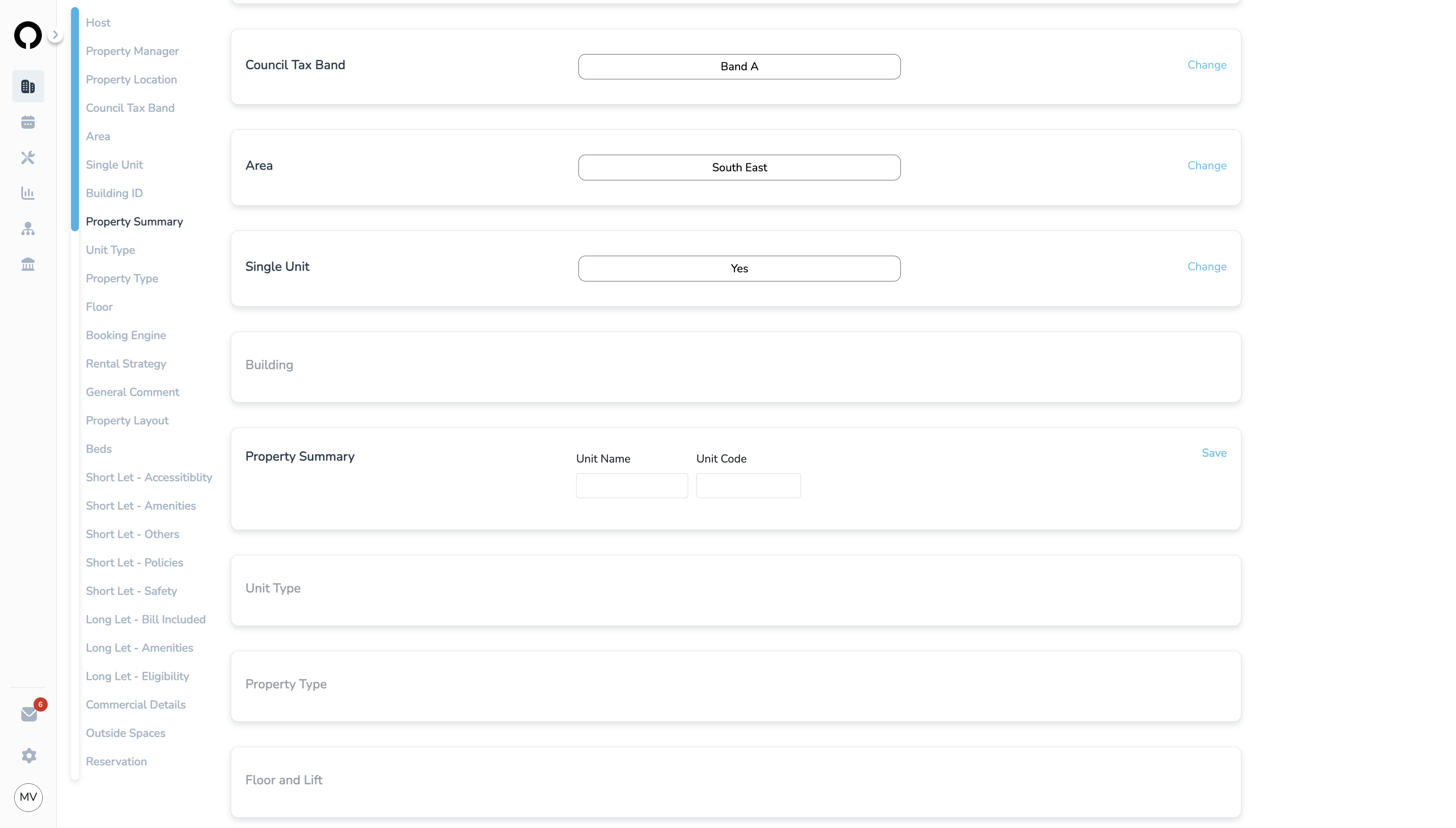Go to Short Let - Amenities
The height and width of the screenshot is (828, 1456).
coord(140,506)
